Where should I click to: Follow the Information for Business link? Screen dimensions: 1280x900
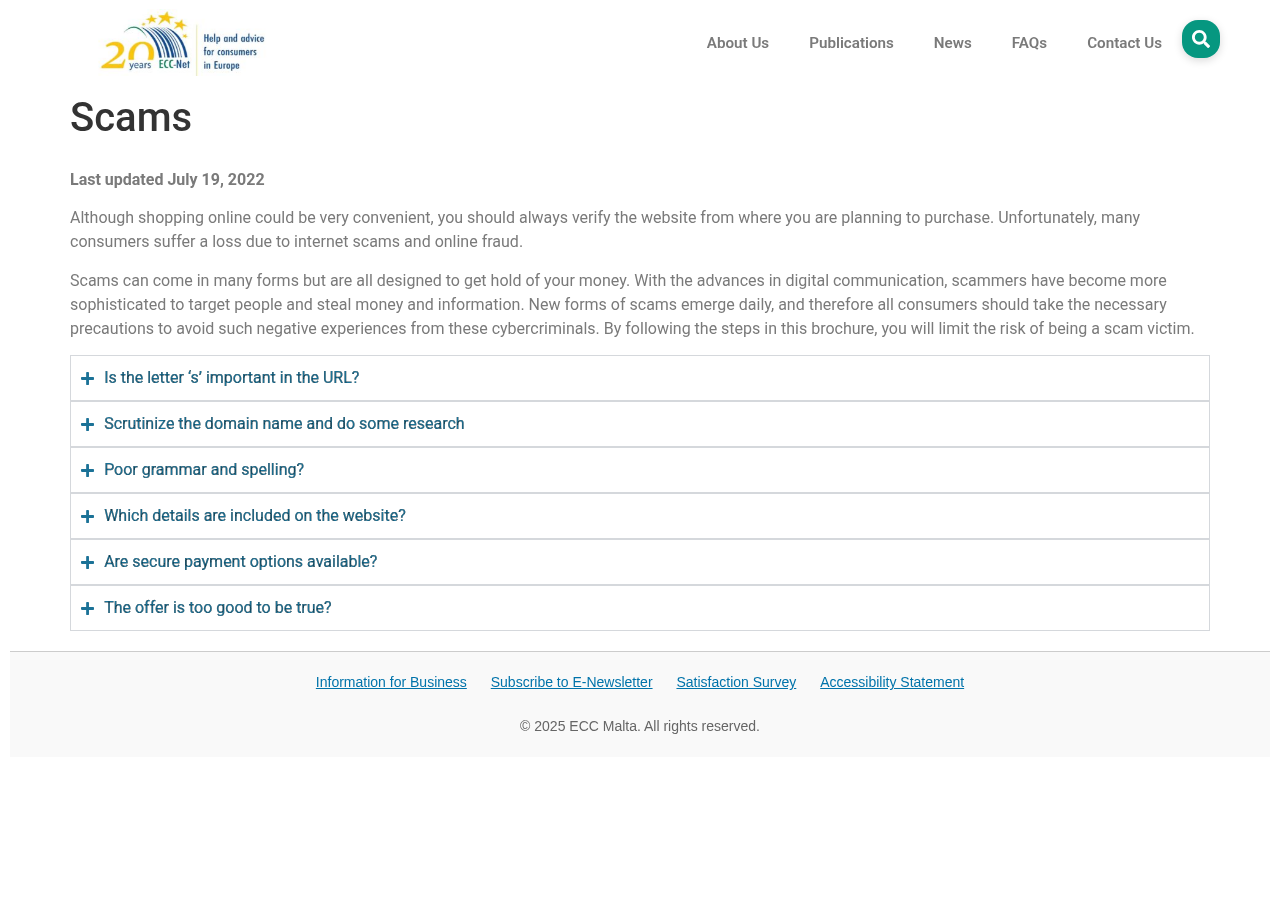(x=391, y=682)
